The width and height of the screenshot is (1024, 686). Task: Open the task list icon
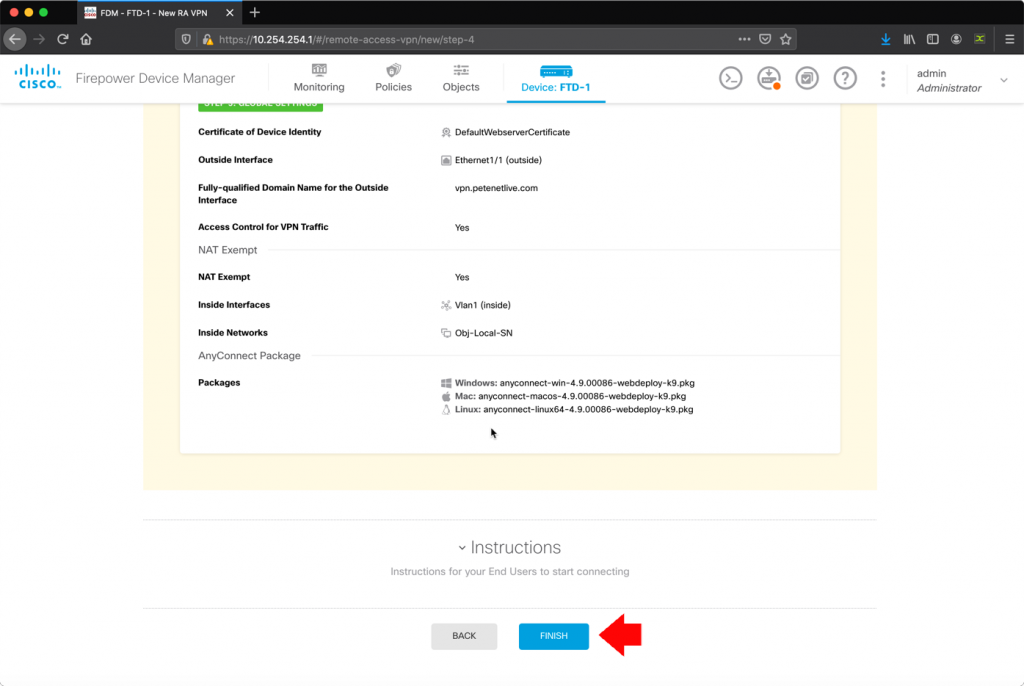[x=807, y=77]
